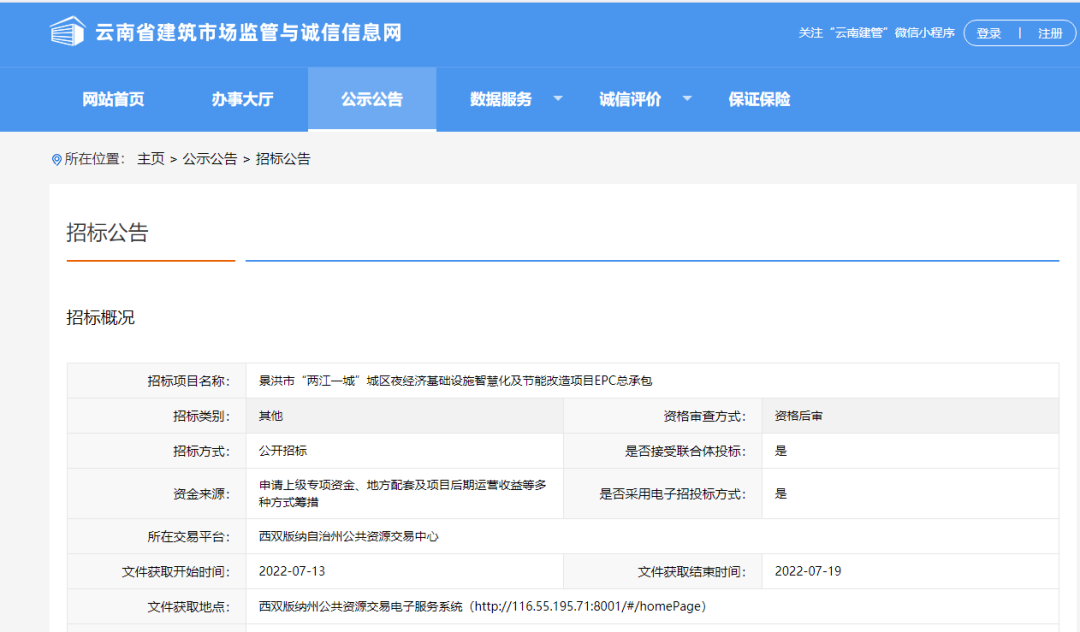This screenshot has width=1080, height=632.
Task: Select the 公示公告 tab
Action: pyautogui.click(x=372, y=99)
